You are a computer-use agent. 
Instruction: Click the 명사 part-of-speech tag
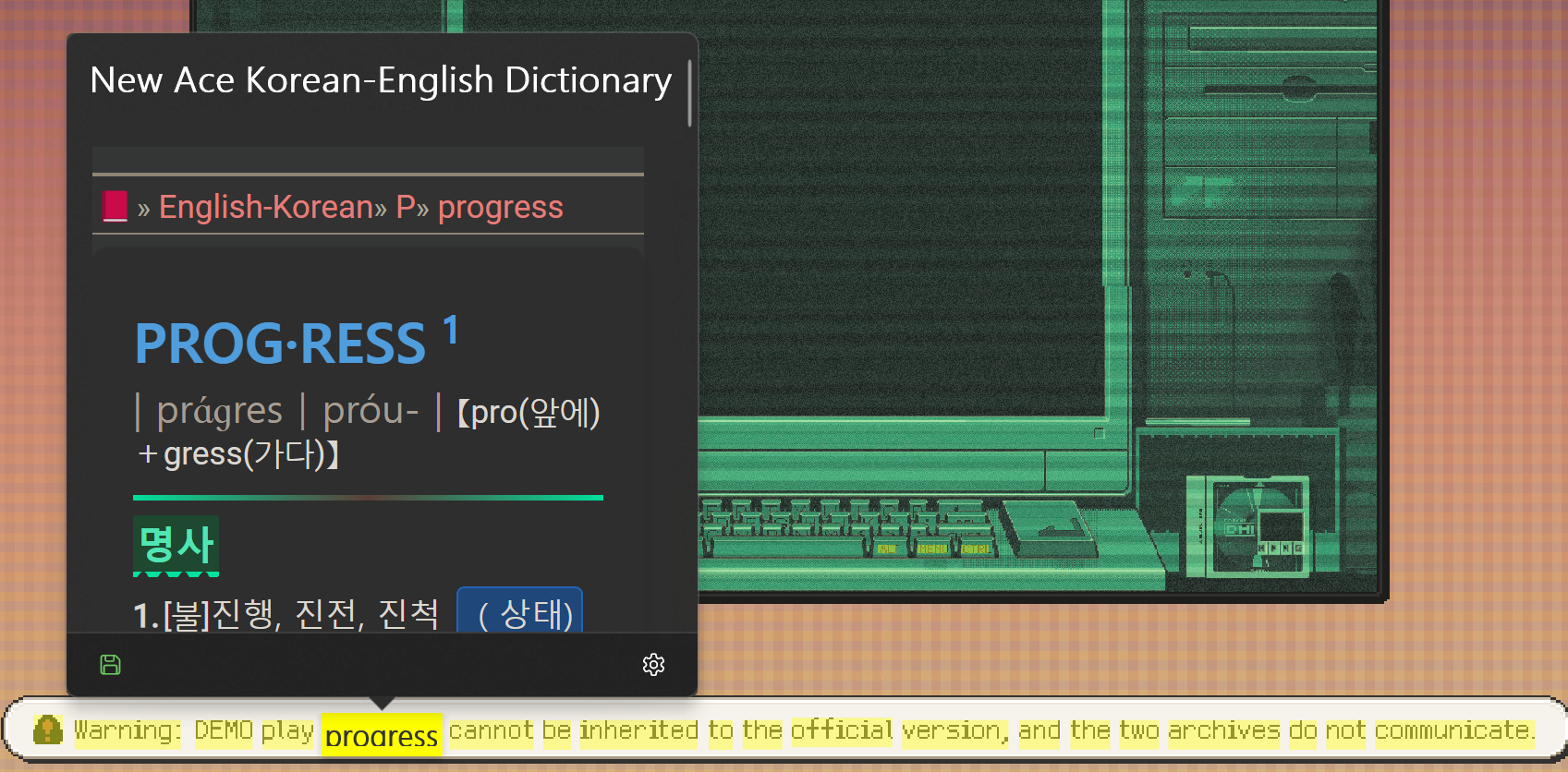pyautogui.click(x=176, y=545)
